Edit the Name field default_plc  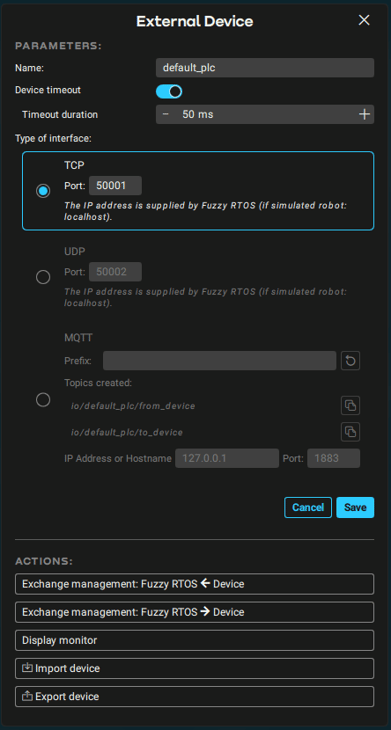[265, 68]
